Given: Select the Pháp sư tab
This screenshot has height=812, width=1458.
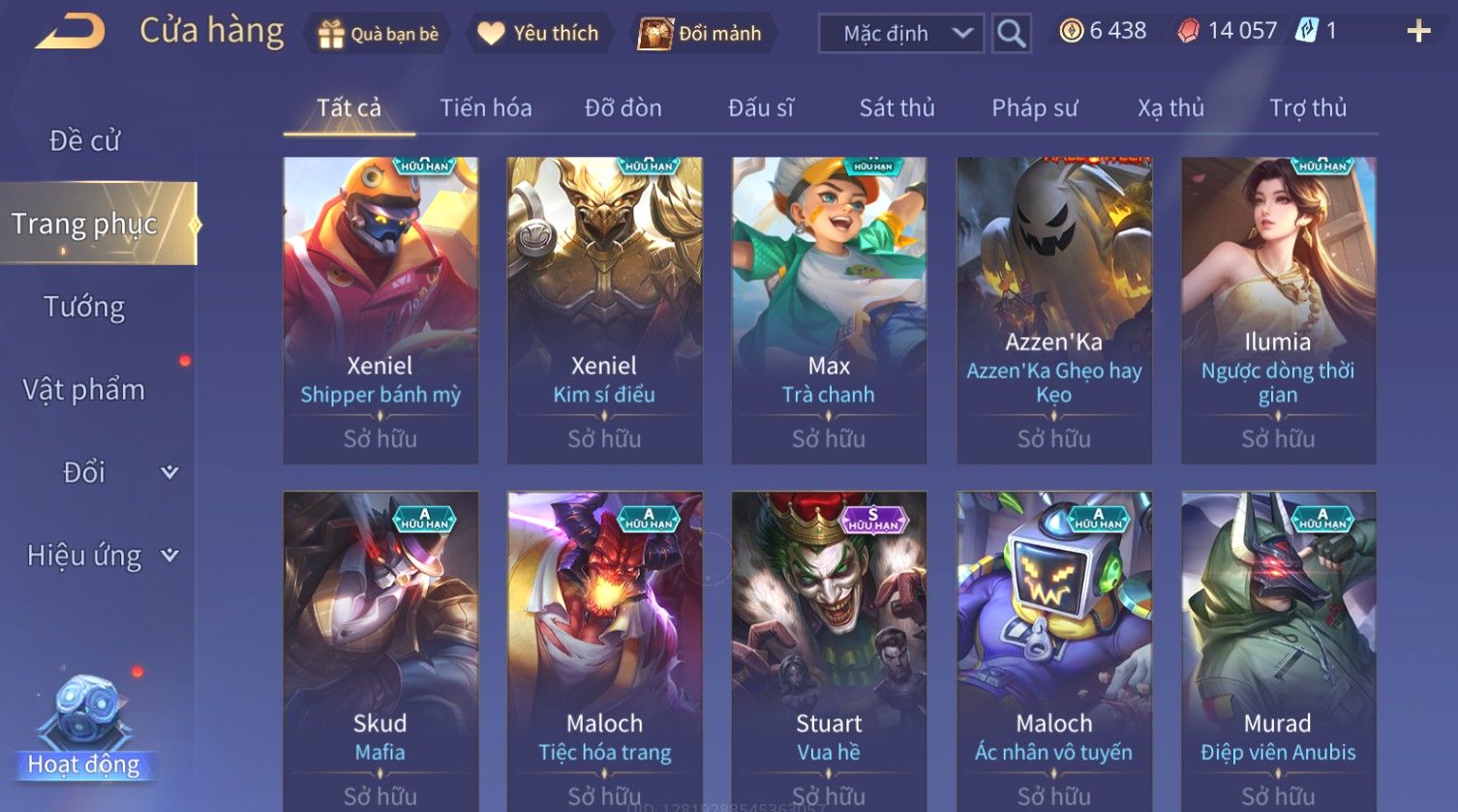Looking at the screenshot, I should (x=1034, y=107).
